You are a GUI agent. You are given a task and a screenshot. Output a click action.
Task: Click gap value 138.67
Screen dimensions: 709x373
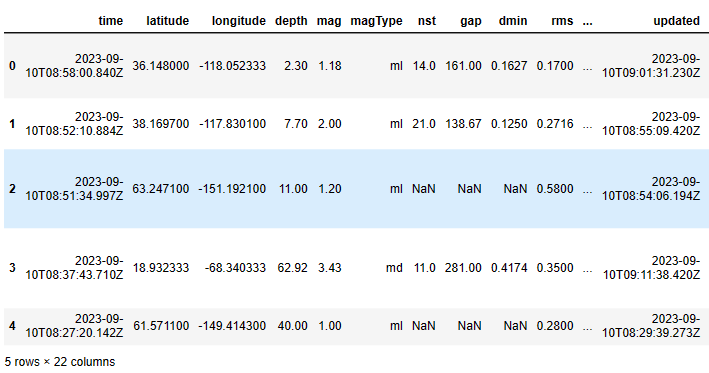[463, 124]
